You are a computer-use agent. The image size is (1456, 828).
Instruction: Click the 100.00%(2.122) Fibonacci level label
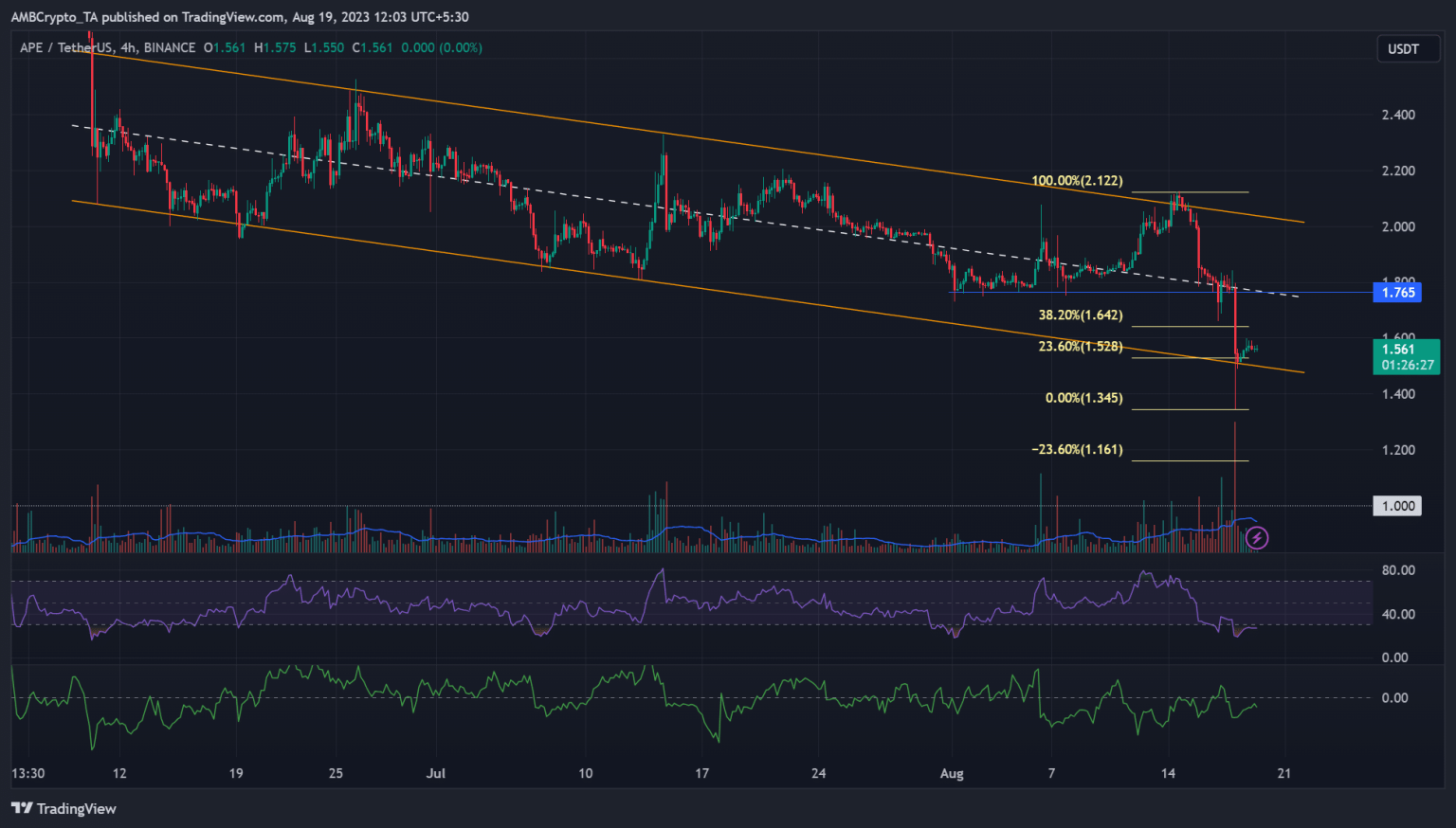click(x=1077, y=180)
